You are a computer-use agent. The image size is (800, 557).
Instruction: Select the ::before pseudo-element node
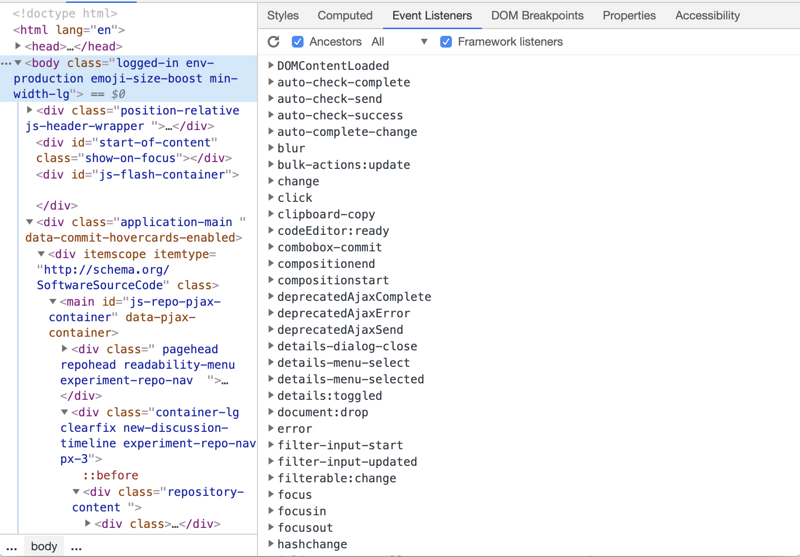[x=110, y=475]
